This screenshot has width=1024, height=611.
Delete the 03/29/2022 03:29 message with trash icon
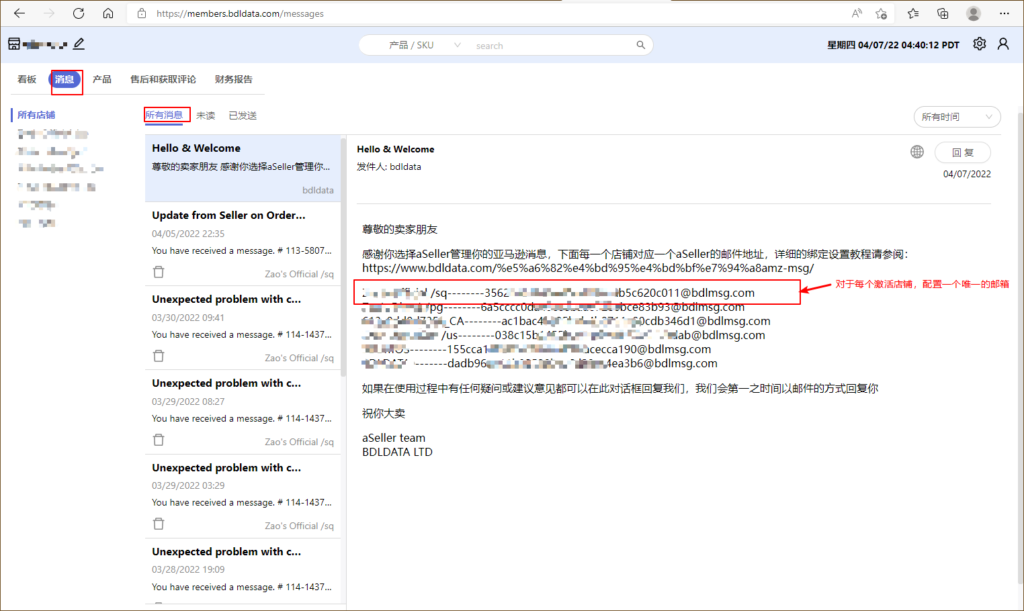click(x=159, y=524)
